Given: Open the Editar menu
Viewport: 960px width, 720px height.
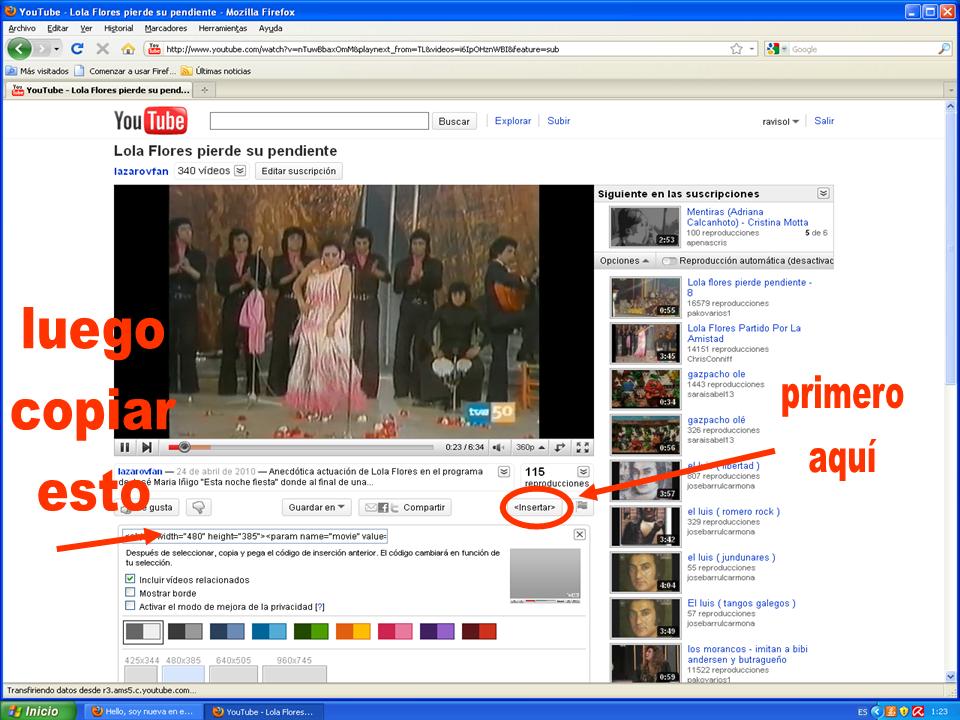Looking at the screenshot, I should coord(58,28).
